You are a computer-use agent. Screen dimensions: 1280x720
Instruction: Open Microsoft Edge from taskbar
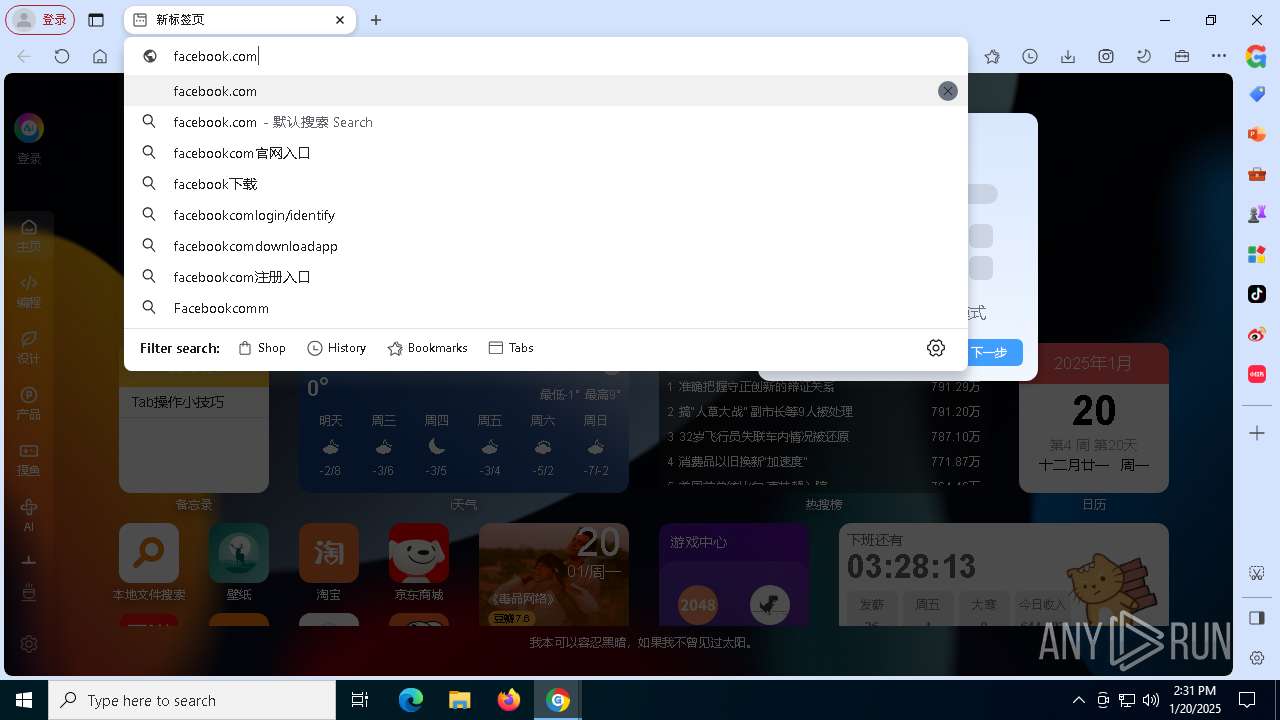[x=411, y=700]
